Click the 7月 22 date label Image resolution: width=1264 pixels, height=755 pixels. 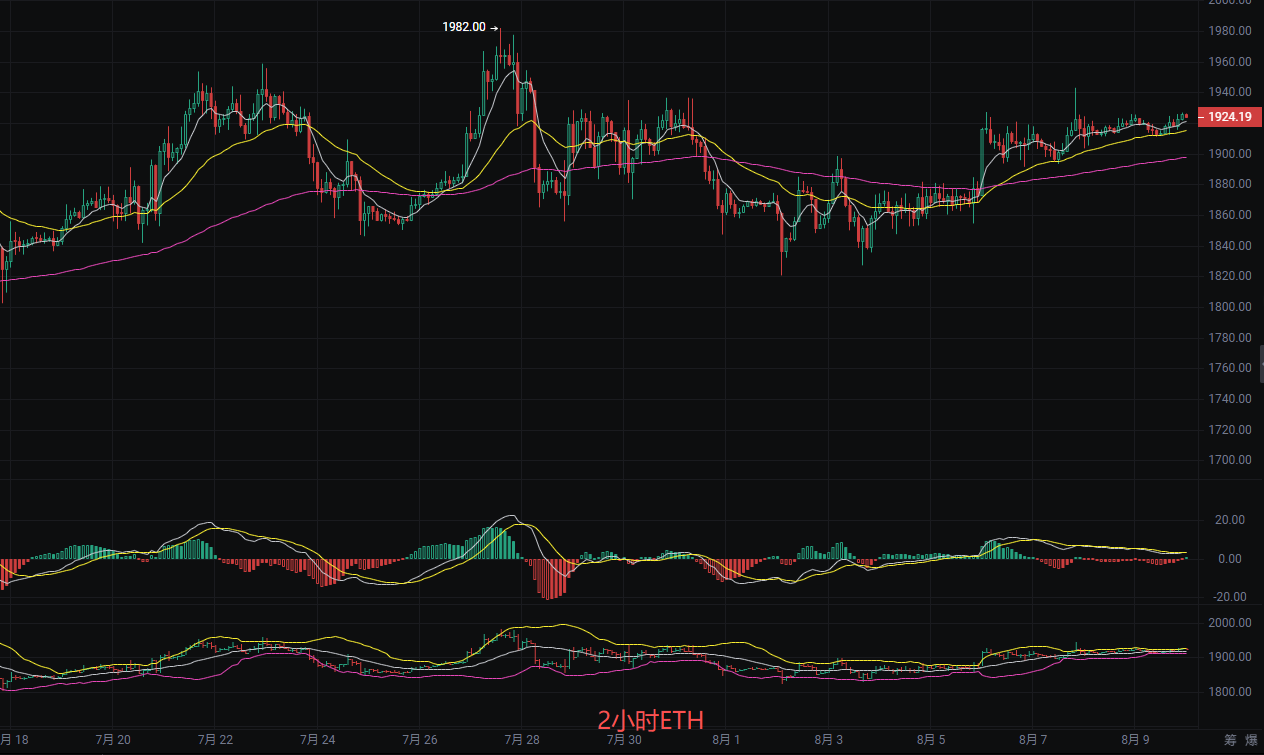point(215,740)
